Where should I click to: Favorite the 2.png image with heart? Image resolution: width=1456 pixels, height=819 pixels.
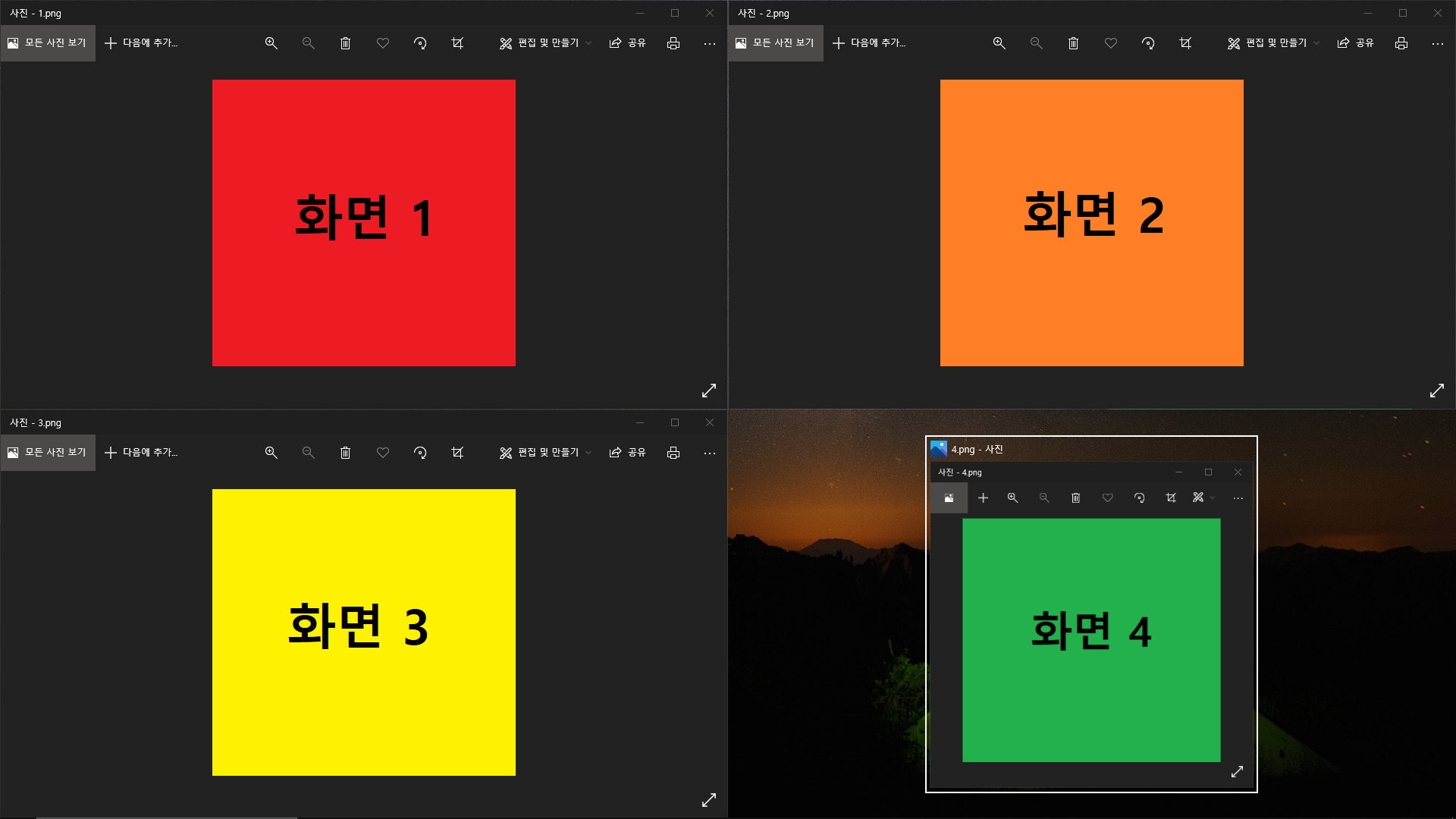click(x=1111, y=43)
